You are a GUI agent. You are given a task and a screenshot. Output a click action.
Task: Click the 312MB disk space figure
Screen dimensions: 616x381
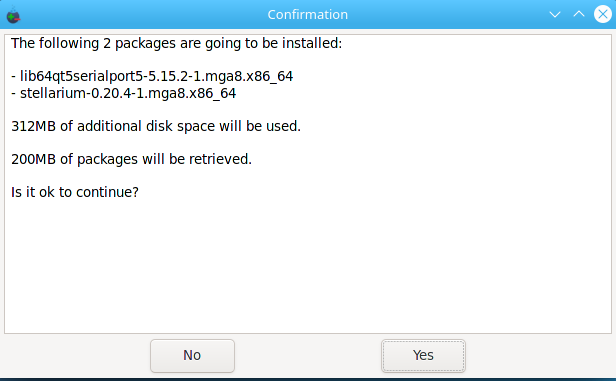[x=33, y=126]
